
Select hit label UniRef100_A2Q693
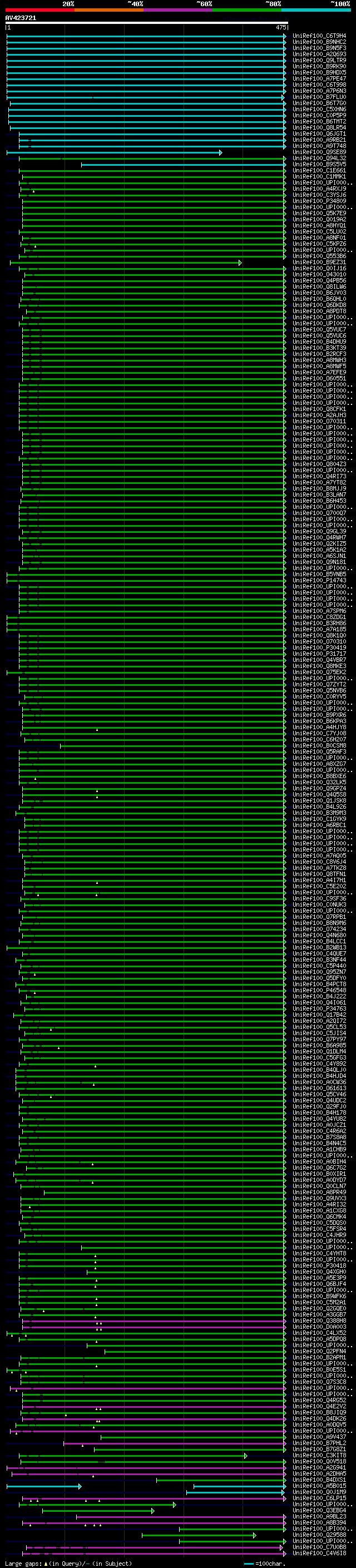point(319,54)
